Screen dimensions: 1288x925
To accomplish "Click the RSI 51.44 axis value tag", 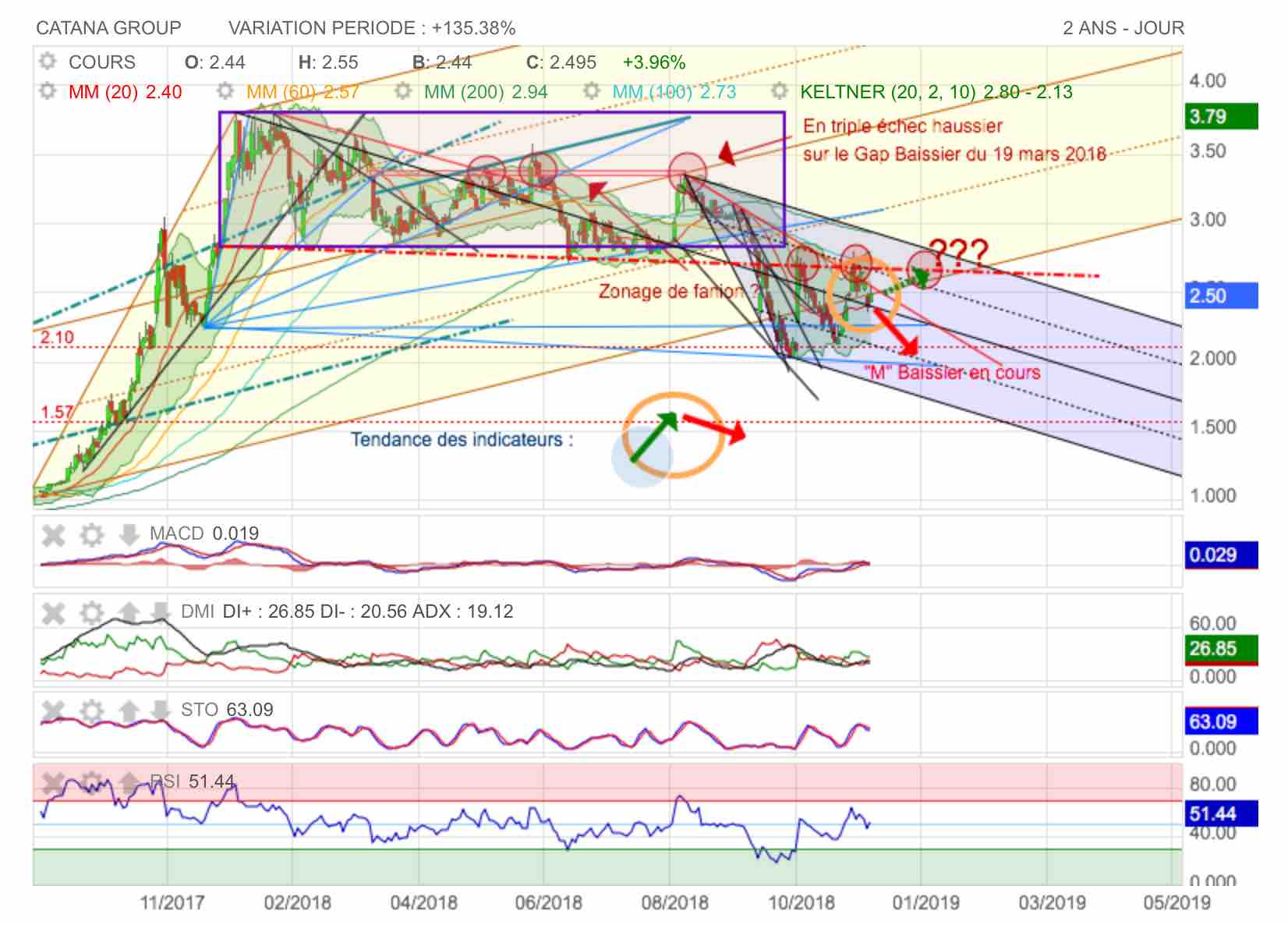I will (x=1220, y=814).
